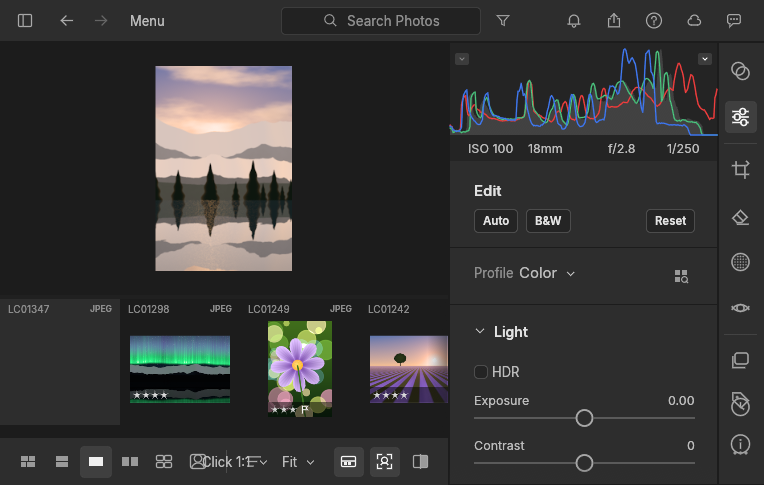
Task: Open the People view icon
Action: coord(197,462)
